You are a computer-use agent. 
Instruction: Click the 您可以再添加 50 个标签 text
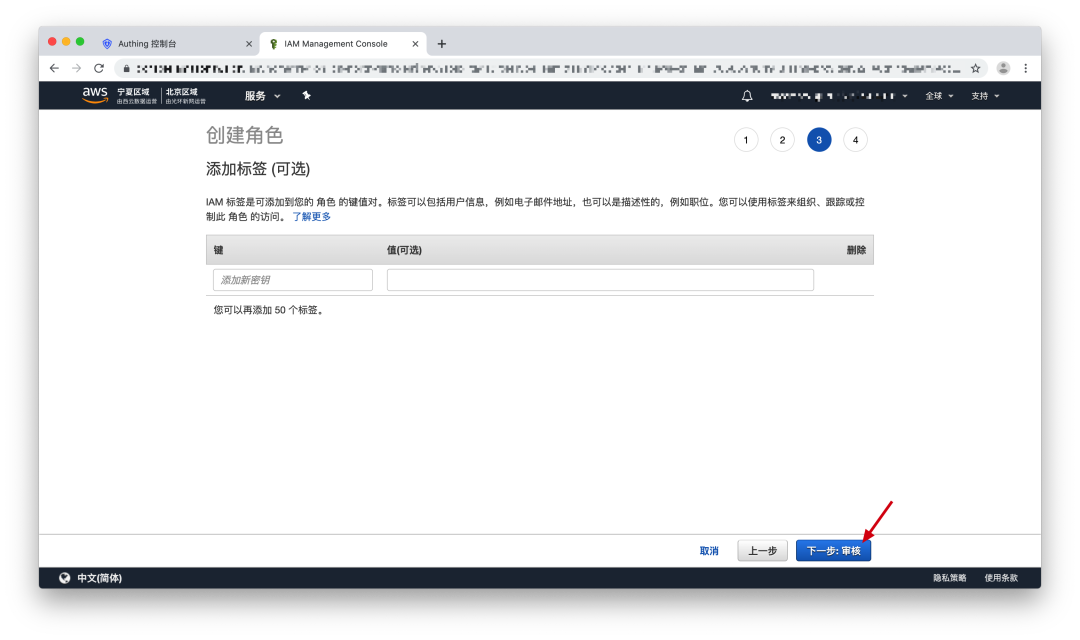pyautogui.click(x=270, y=310)
